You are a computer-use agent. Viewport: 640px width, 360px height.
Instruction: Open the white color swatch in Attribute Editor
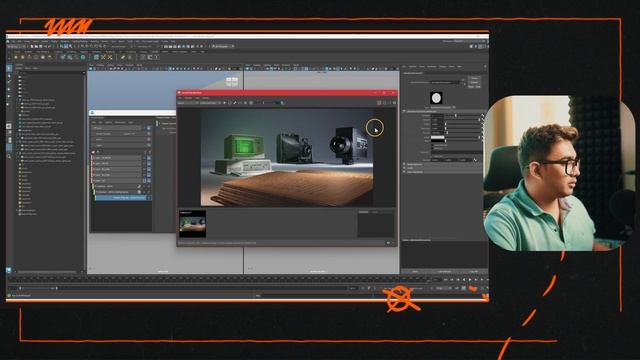click(438, 137)
